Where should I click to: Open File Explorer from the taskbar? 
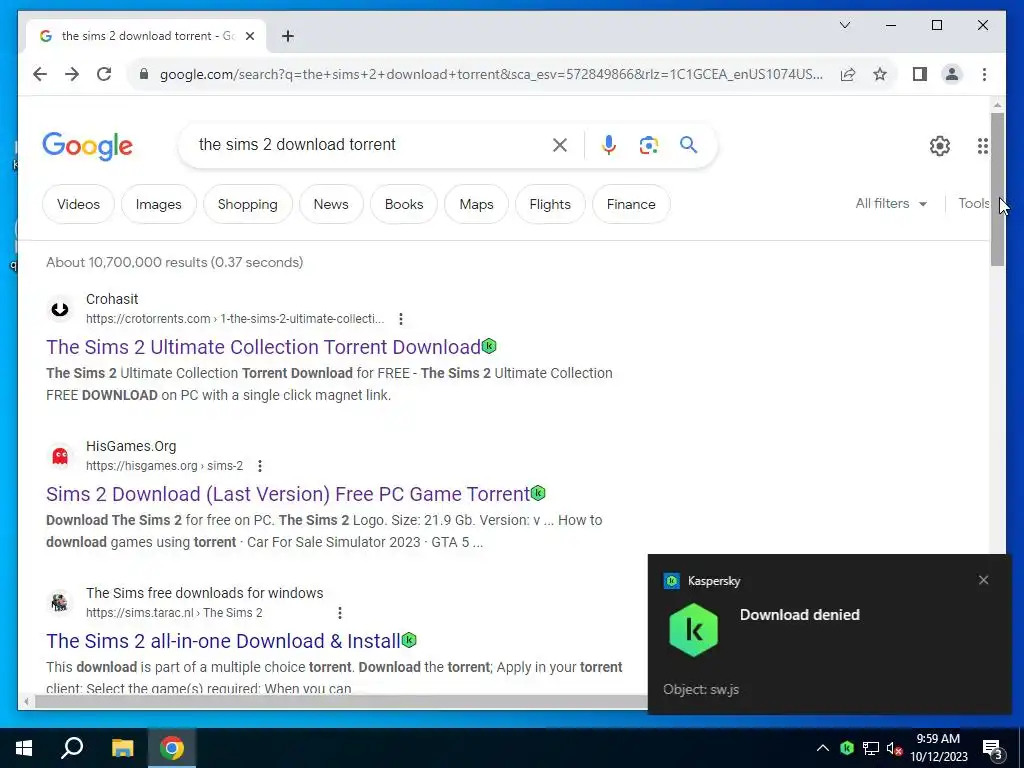(122, 748)
